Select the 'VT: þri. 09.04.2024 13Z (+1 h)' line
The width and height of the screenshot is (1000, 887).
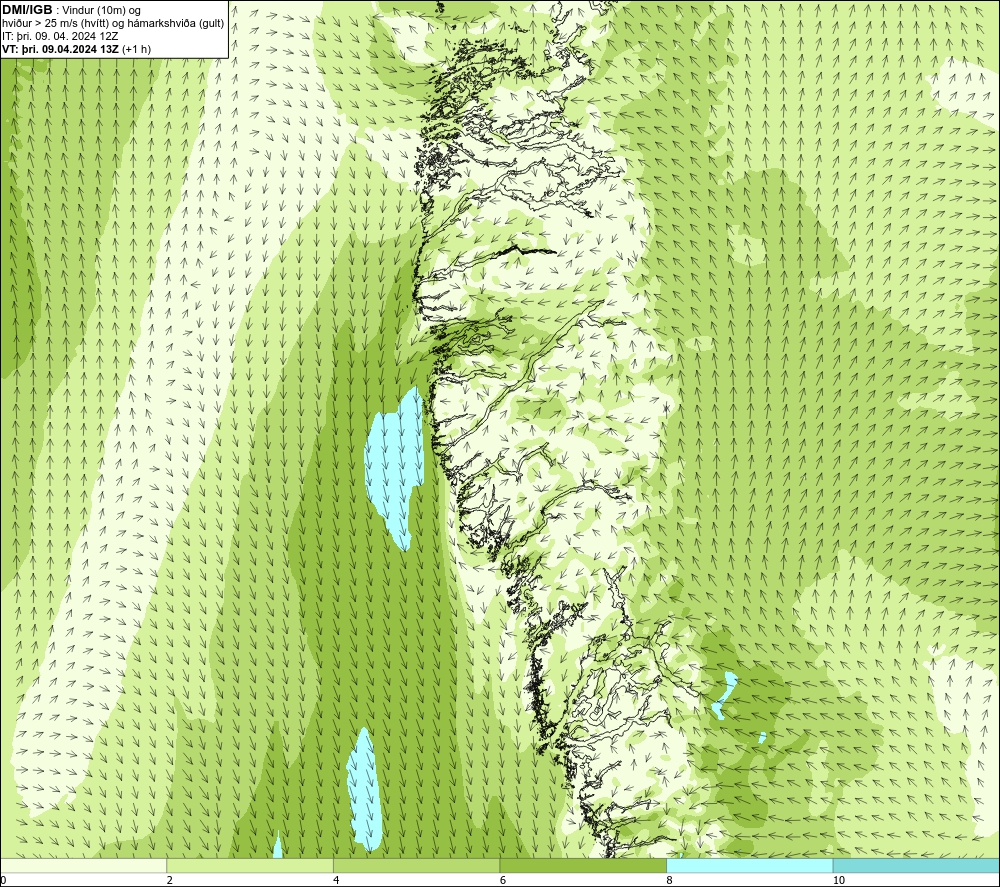77,49
